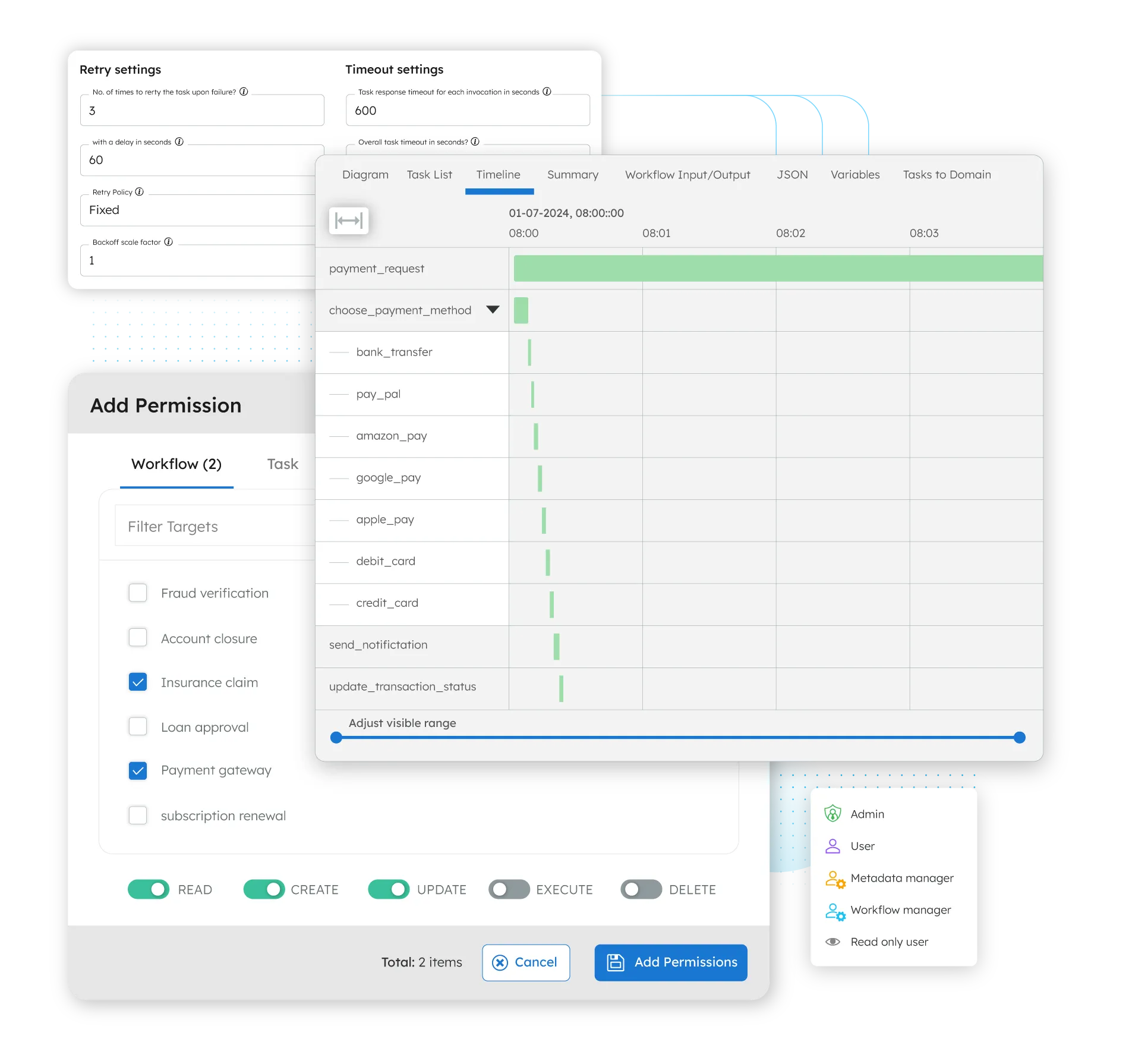
Task: Switch to the Task List tab
Action: click(429, 174)
